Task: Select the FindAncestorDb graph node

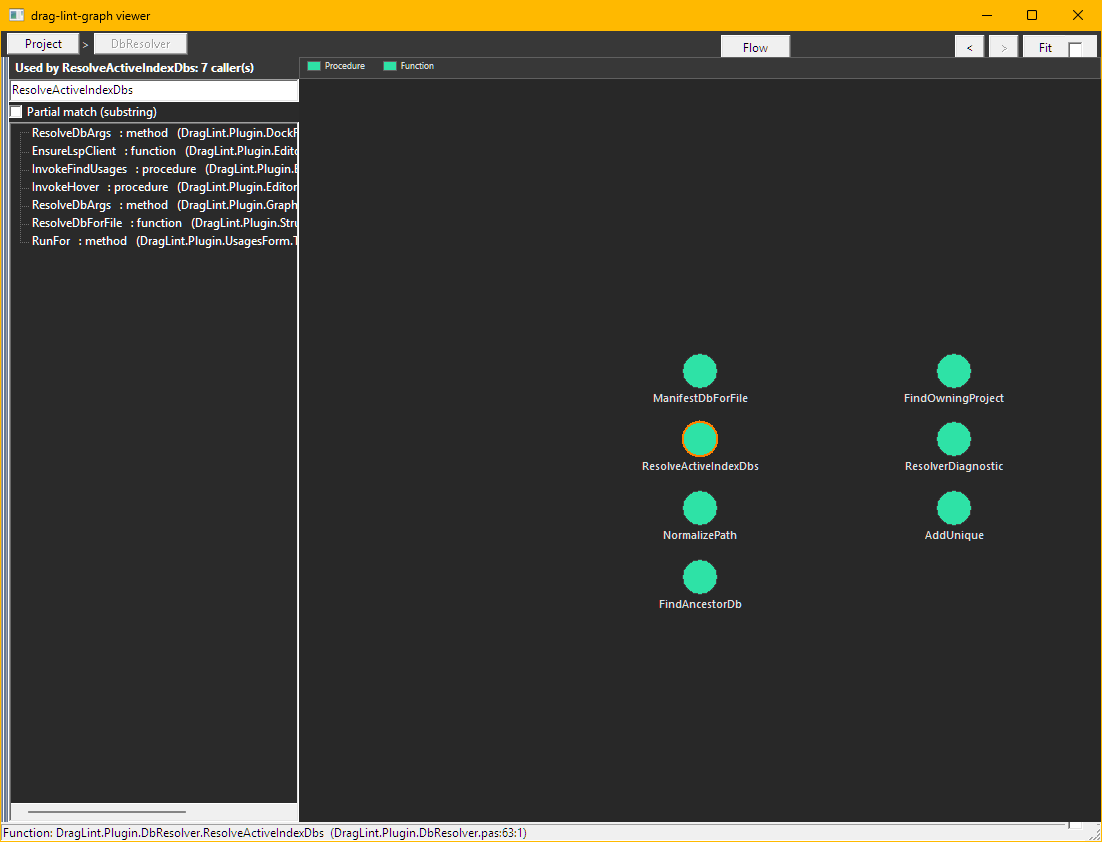Action: pyautogui.click(x=700, y=577)
